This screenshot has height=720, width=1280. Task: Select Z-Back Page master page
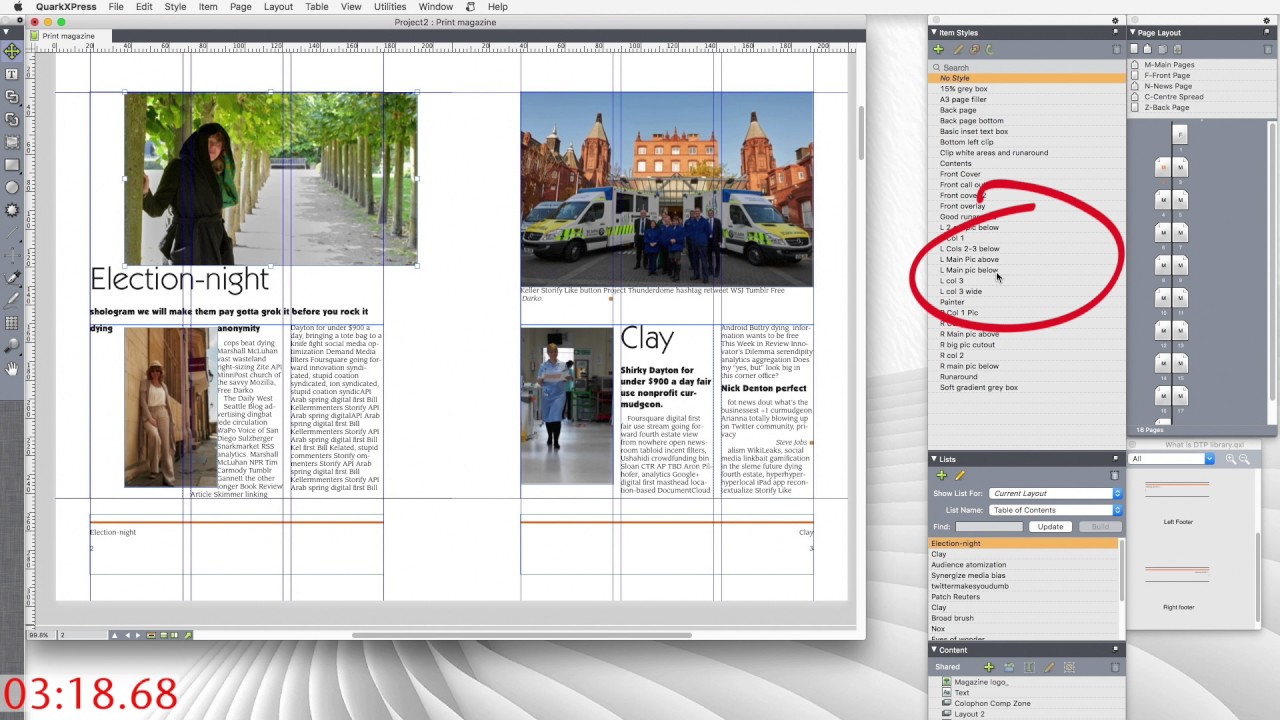point(1166,107)
